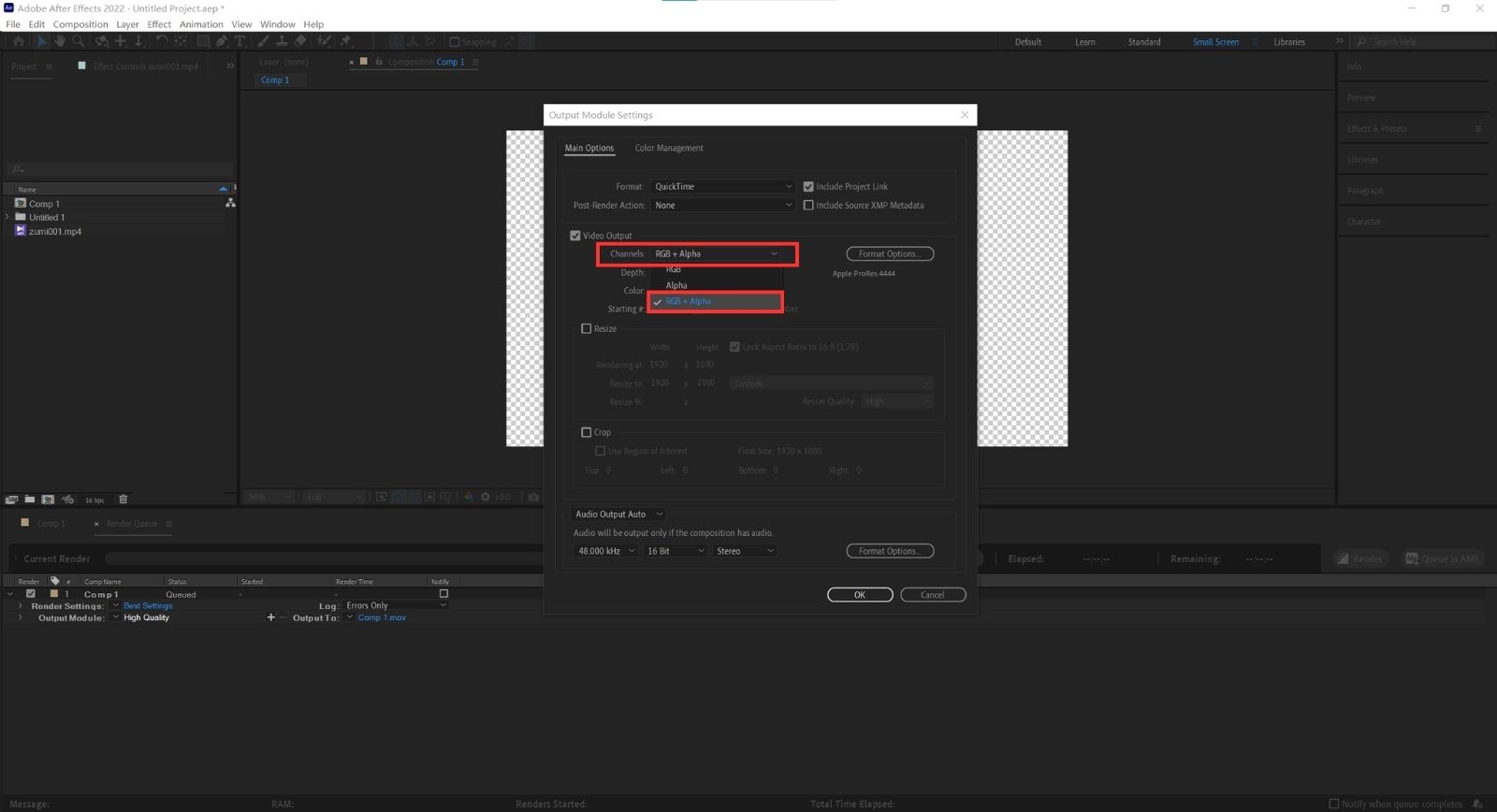This screenshot has width=1497, height=812.
Task: Select the Pen tool
Action: point(221,41)
